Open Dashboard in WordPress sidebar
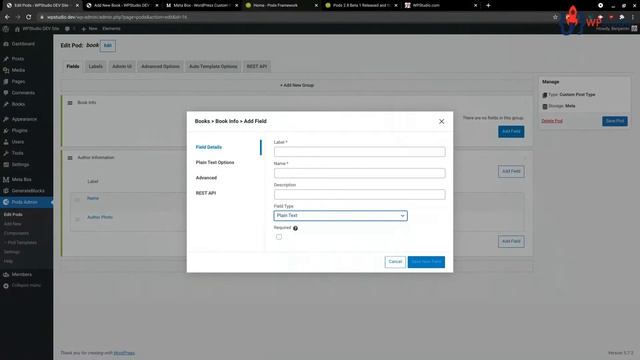This screenshot has height=360, width=640. coord(23,44)
